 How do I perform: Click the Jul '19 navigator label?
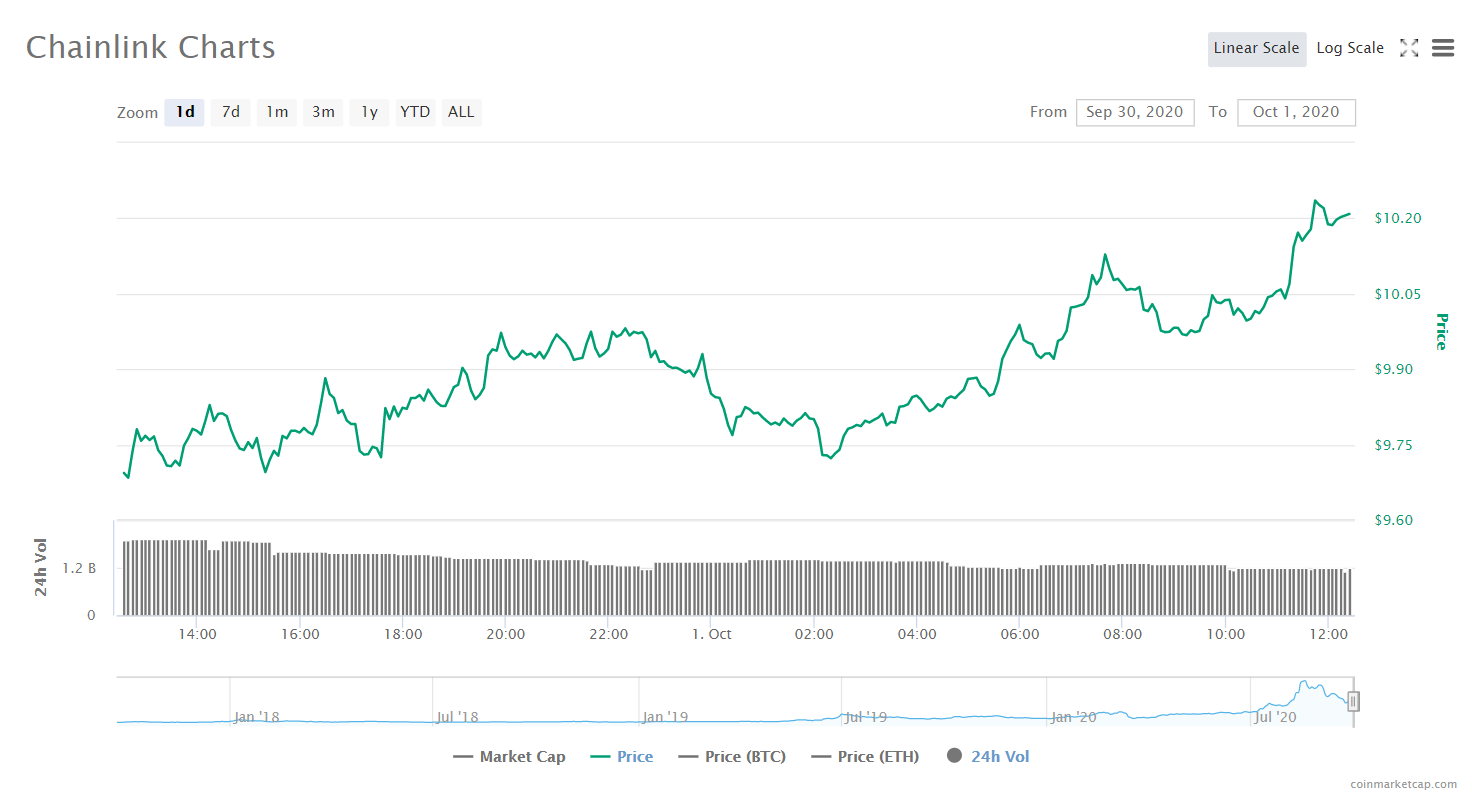[866, 717]
